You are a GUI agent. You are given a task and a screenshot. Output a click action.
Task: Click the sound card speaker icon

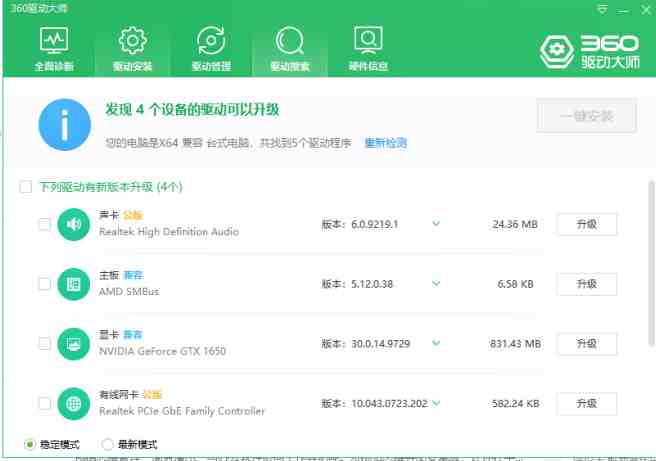tap(74, 225)
